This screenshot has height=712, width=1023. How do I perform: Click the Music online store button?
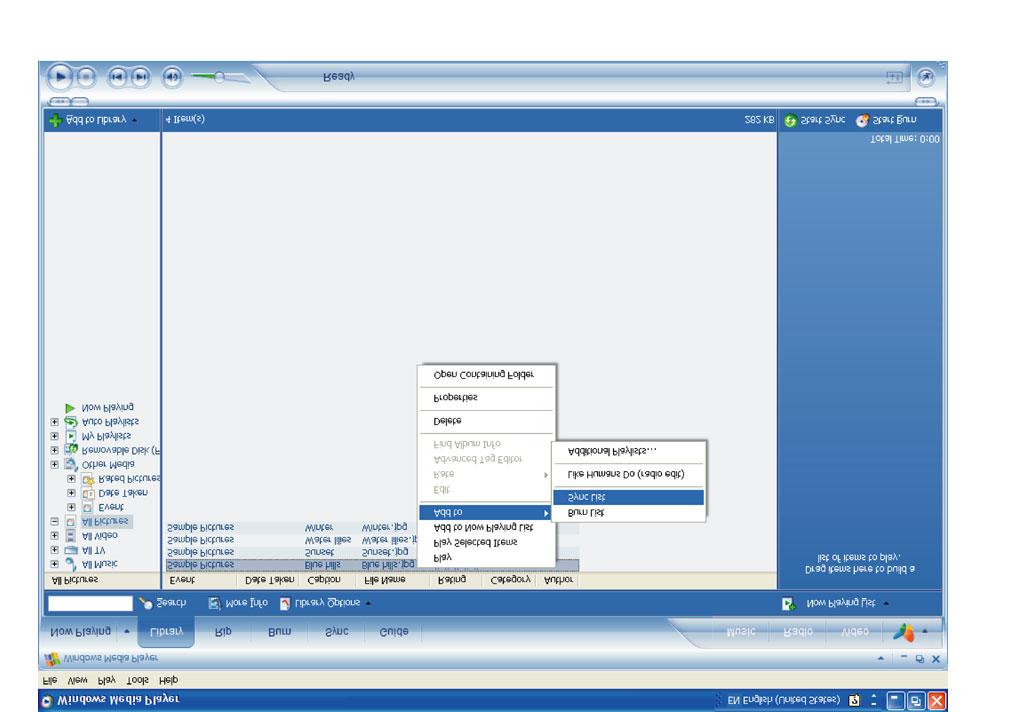(741, 632)
